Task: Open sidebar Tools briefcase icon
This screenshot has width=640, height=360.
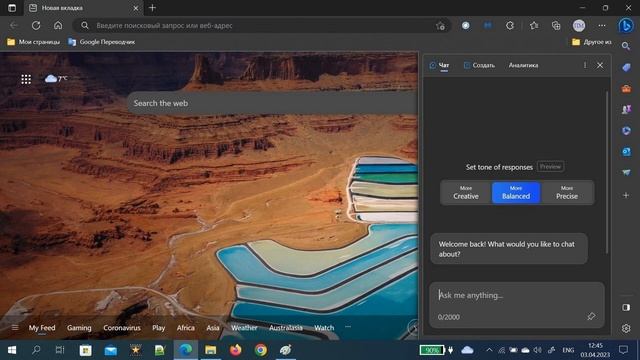Action: click(x=626, y=88)
